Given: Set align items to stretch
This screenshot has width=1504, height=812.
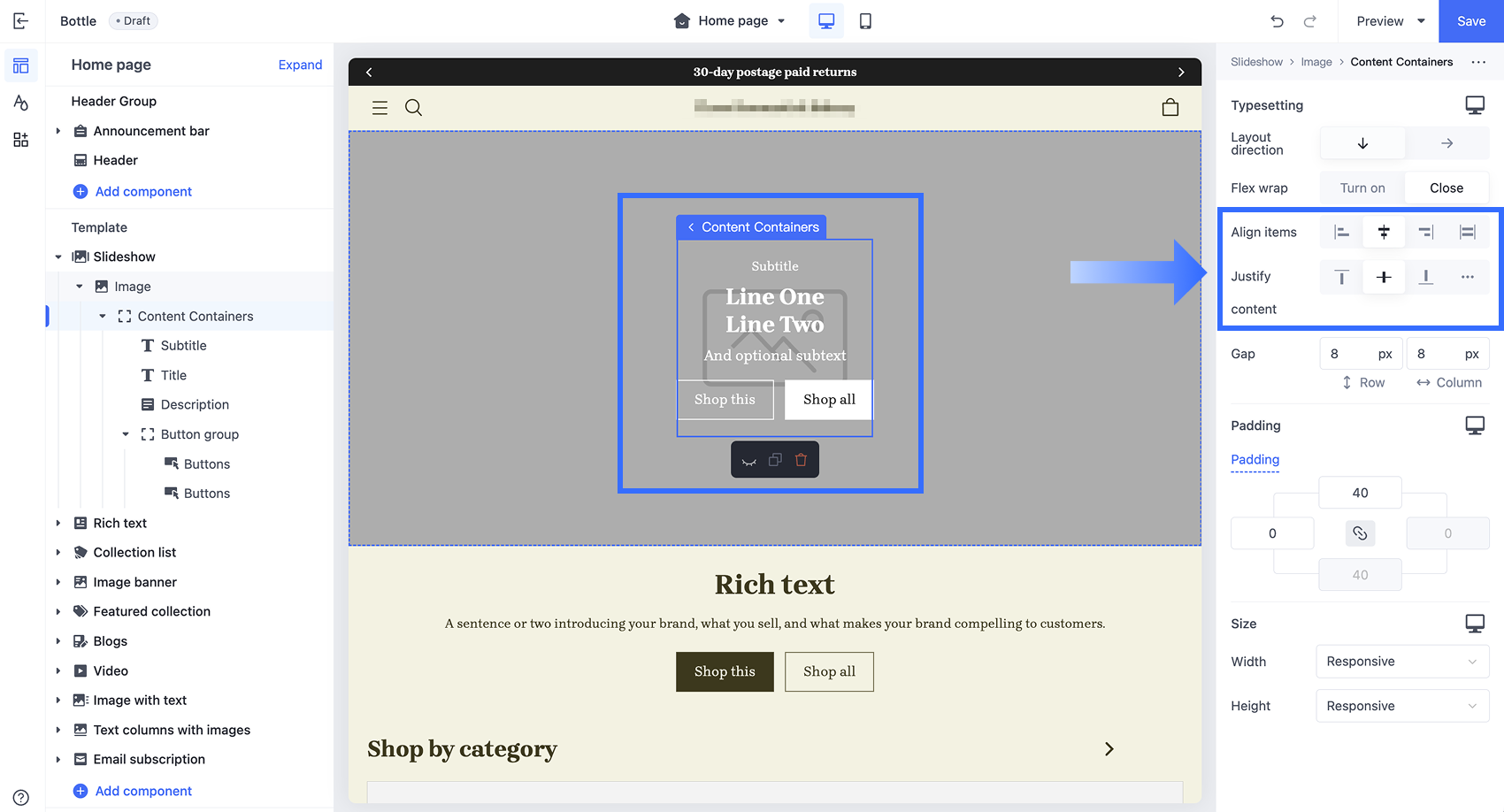Looking at the screenshot, I should [x=1468, y=233].
